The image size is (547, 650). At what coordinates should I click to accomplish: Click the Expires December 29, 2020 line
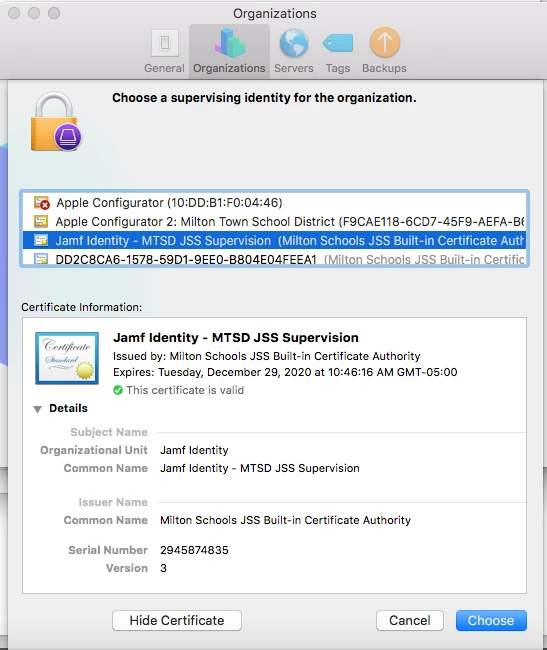point(285,372)
